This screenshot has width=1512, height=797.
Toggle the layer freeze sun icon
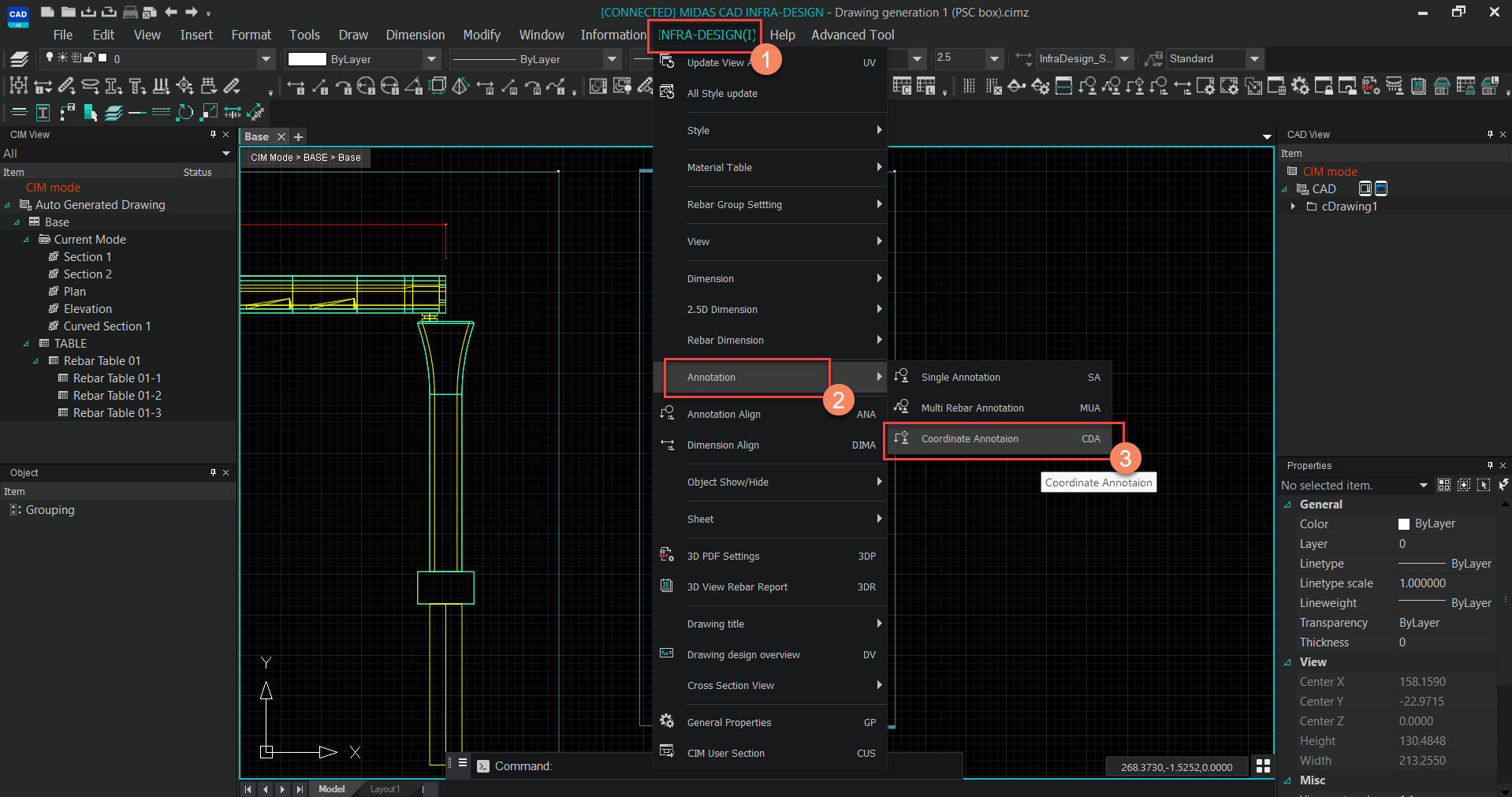point(62,58)
